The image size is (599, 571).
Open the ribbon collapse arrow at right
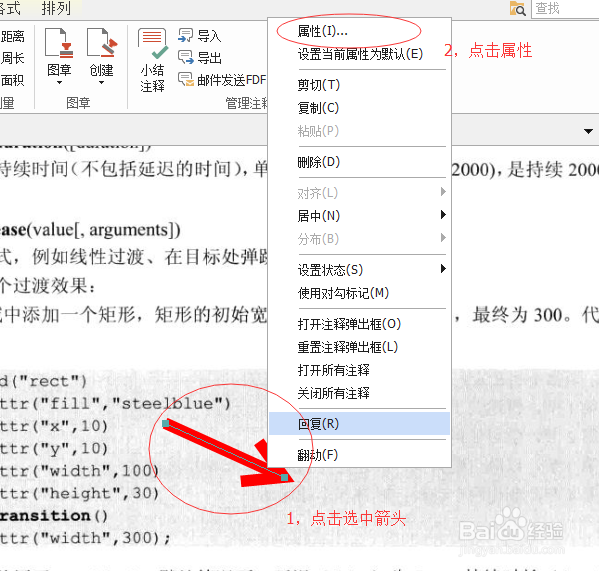588,131
